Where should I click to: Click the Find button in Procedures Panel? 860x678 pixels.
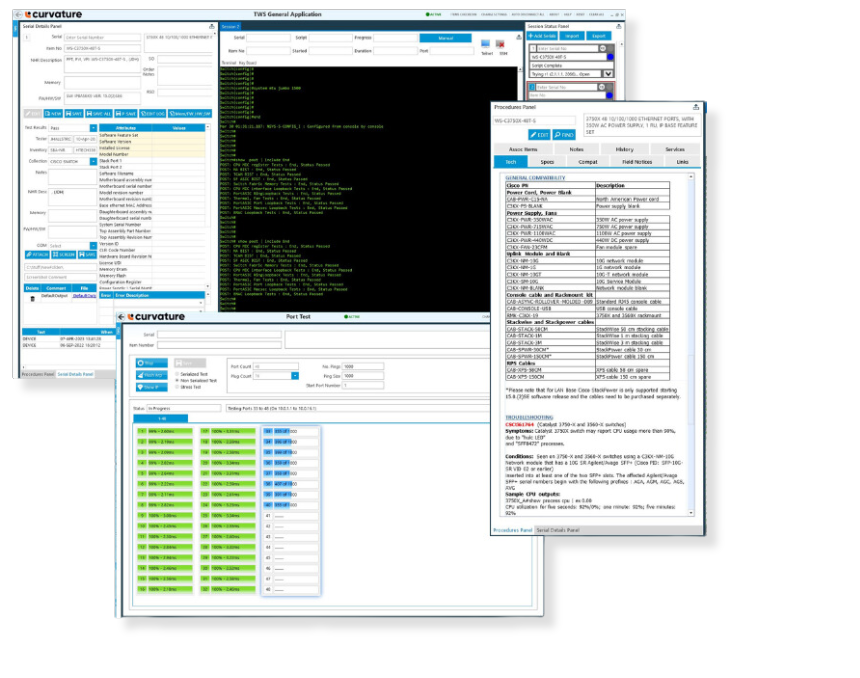(x=564, y=134)
